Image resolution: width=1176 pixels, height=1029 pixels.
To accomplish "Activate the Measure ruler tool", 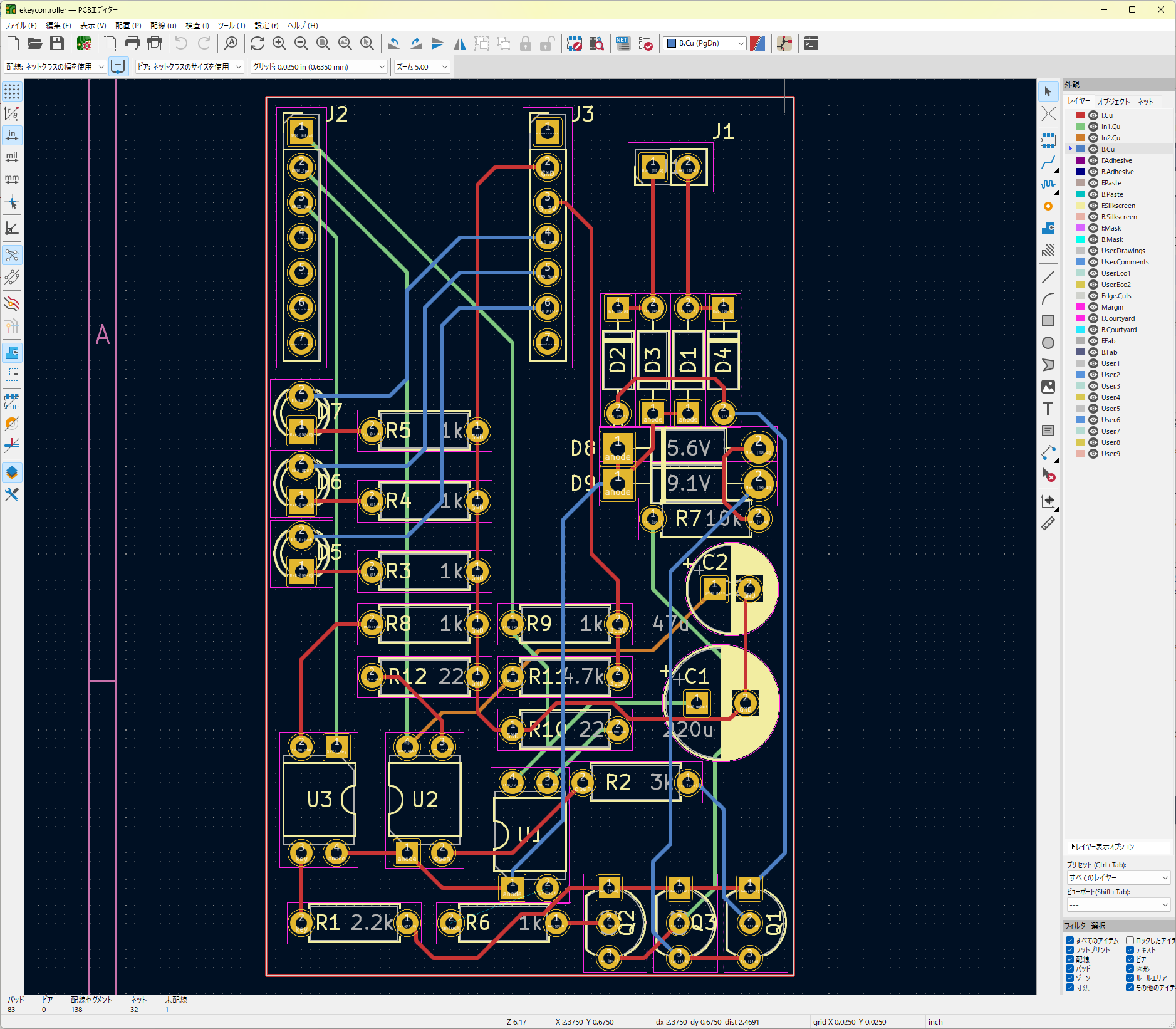I will [1048, 524].
